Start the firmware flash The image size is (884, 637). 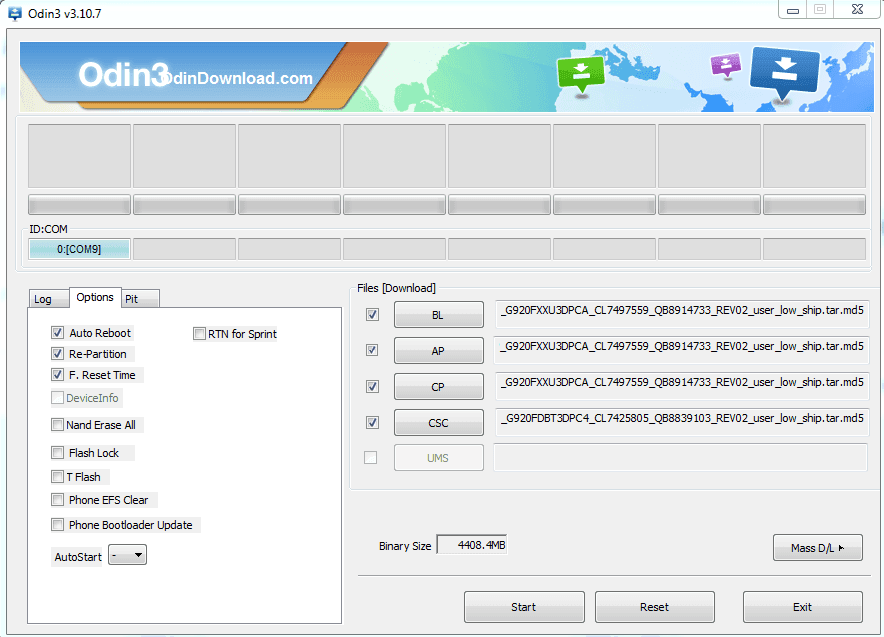point(524,607)
